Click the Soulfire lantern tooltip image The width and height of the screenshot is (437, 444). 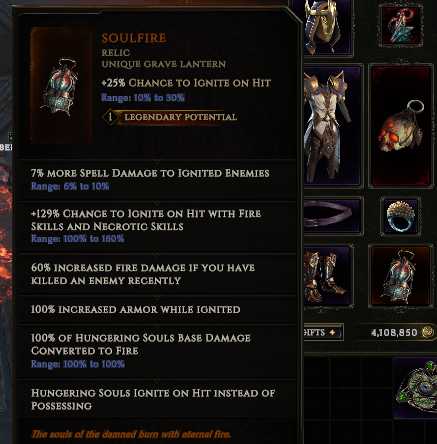click(61, 86)
